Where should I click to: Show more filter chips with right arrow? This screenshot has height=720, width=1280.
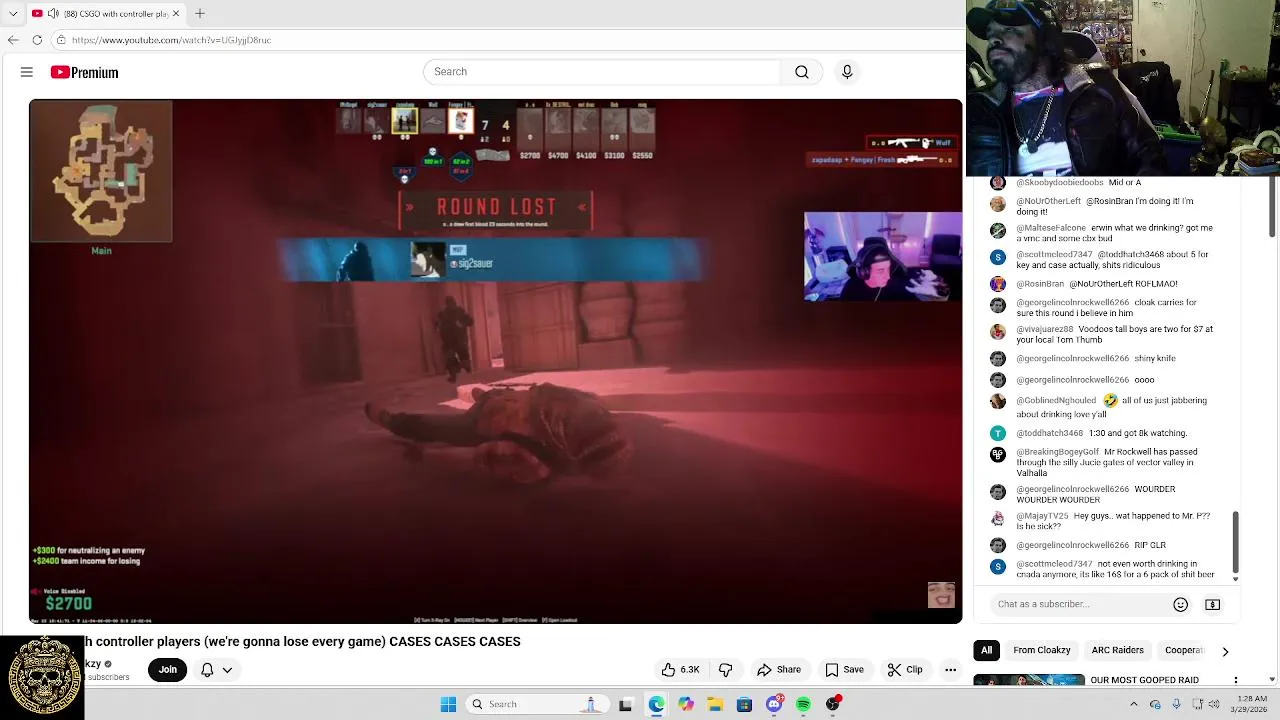(x=1225, y=651)
